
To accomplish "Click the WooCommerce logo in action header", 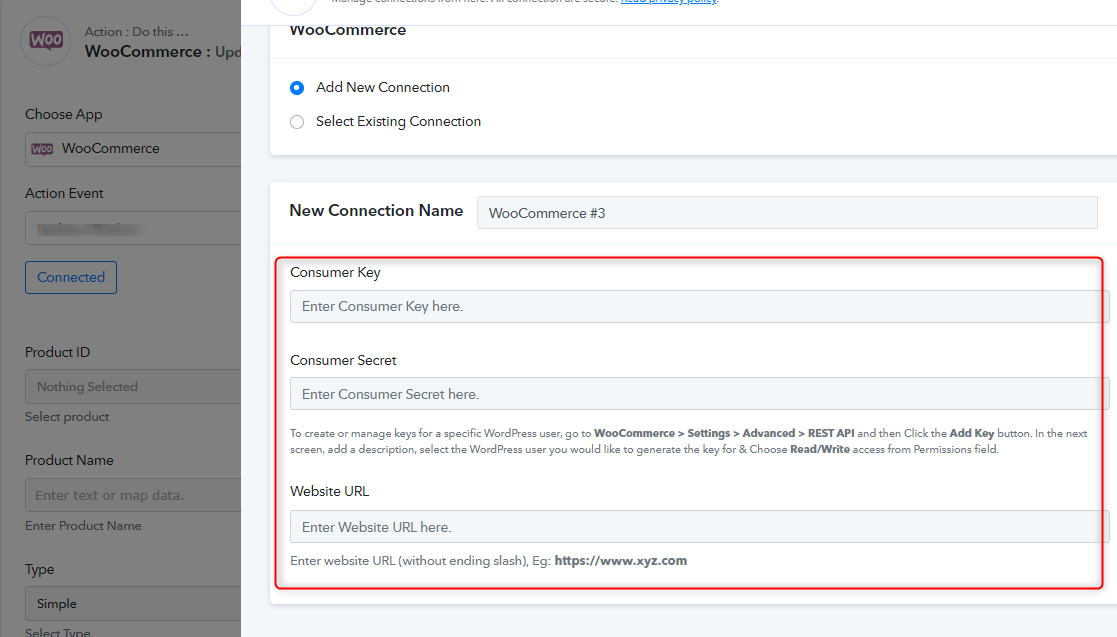I will pyautogui.click(x=46, y=41).
